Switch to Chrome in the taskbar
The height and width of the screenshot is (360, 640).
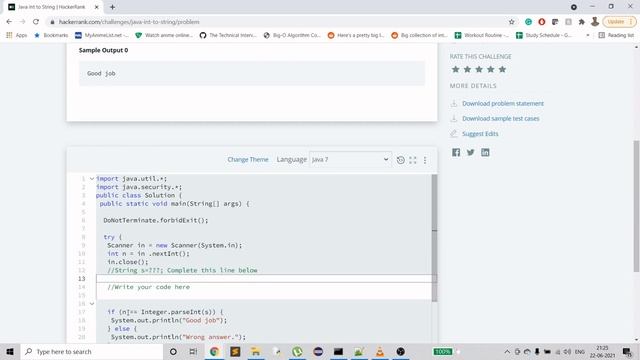pyautogui.click(x=214, y=351)
